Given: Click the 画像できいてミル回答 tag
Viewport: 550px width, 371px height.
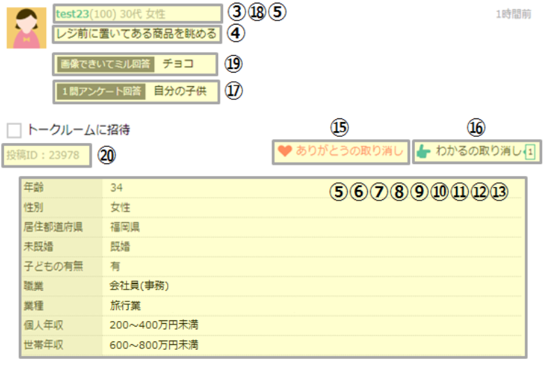Looking at the screenshot, I should pos(106,64).
